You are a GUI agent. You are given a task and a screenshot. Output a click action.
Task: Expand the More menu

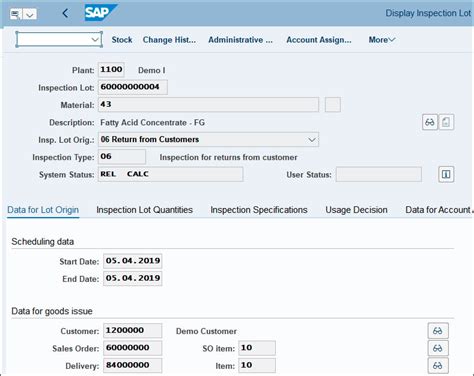[x=382, y=40]
